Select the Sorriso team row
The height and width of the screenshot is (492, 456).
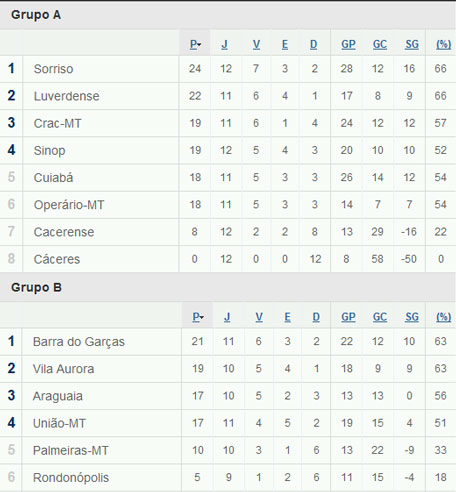pos(228,69)
